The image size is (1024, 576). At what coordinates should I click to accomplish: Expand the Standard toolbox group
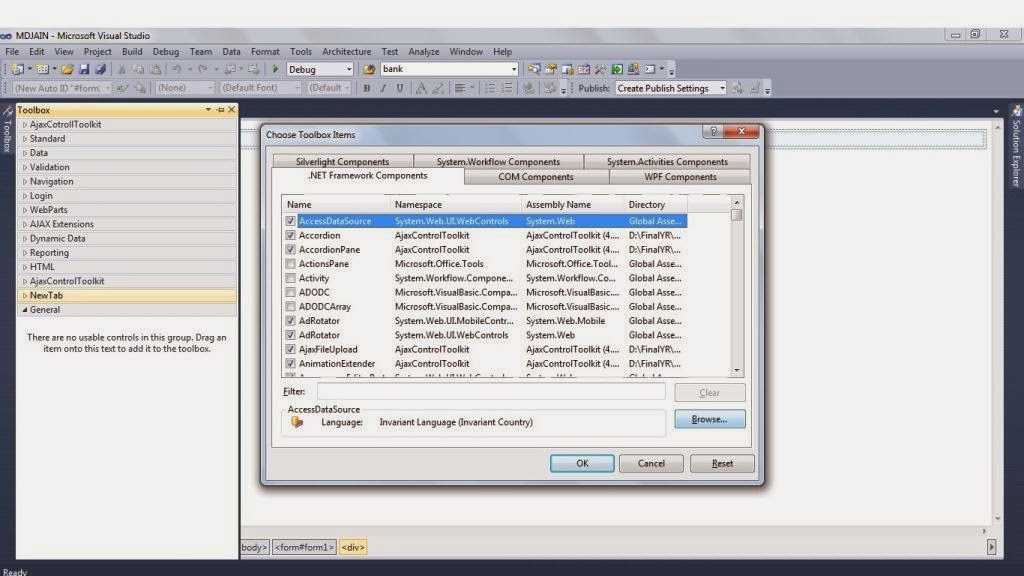(25, 138)
